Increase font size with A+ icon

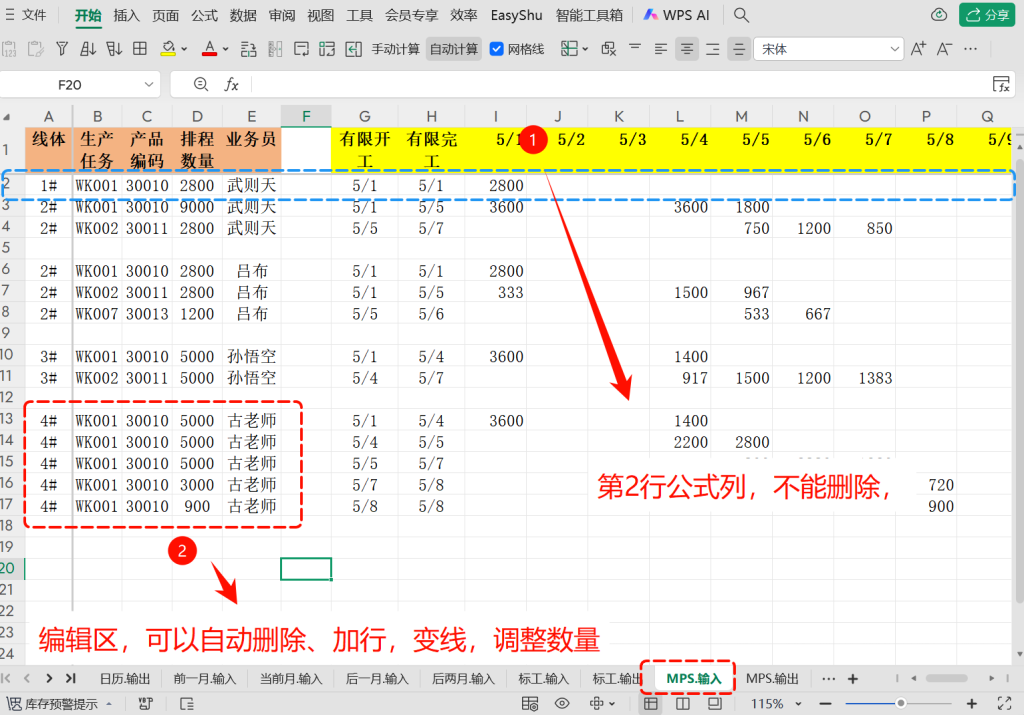[x=918, y=49]
